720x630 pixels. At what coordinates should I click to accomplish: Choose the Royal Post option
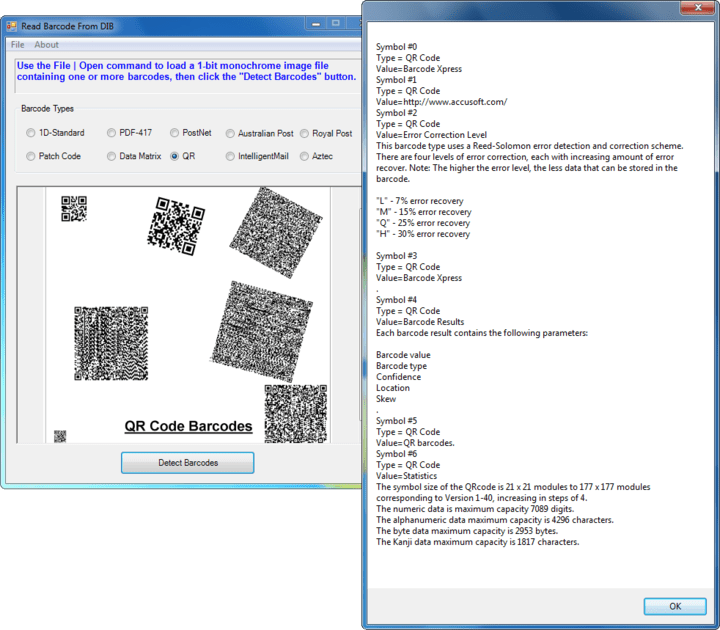click(x=326, y=134)
